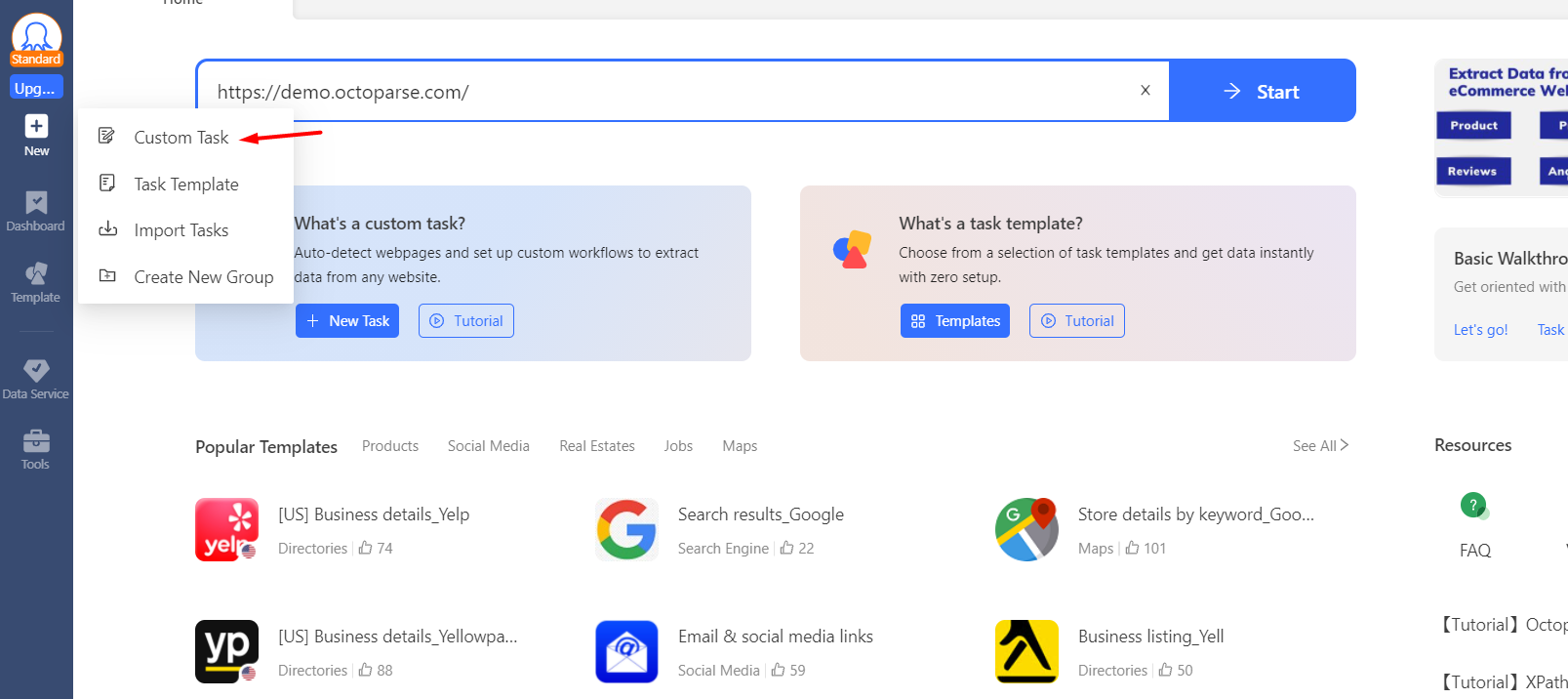Image resolution: width=1568 pixels, height=699 pixels.
Task: Select Import Tasks menu option
Action: pyautogui.click(x=181, y=230)
